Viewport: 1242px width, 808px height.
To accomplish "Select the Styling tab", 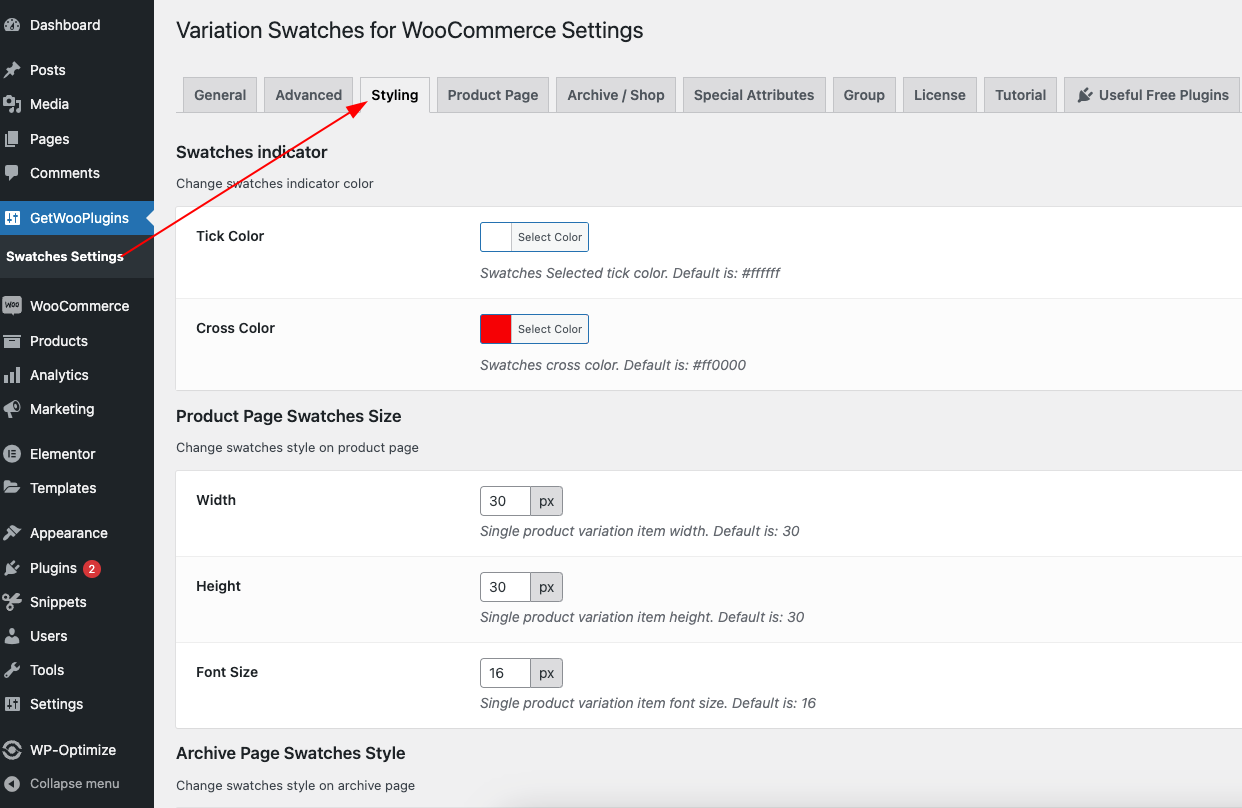I will click(x=395, y=95).
